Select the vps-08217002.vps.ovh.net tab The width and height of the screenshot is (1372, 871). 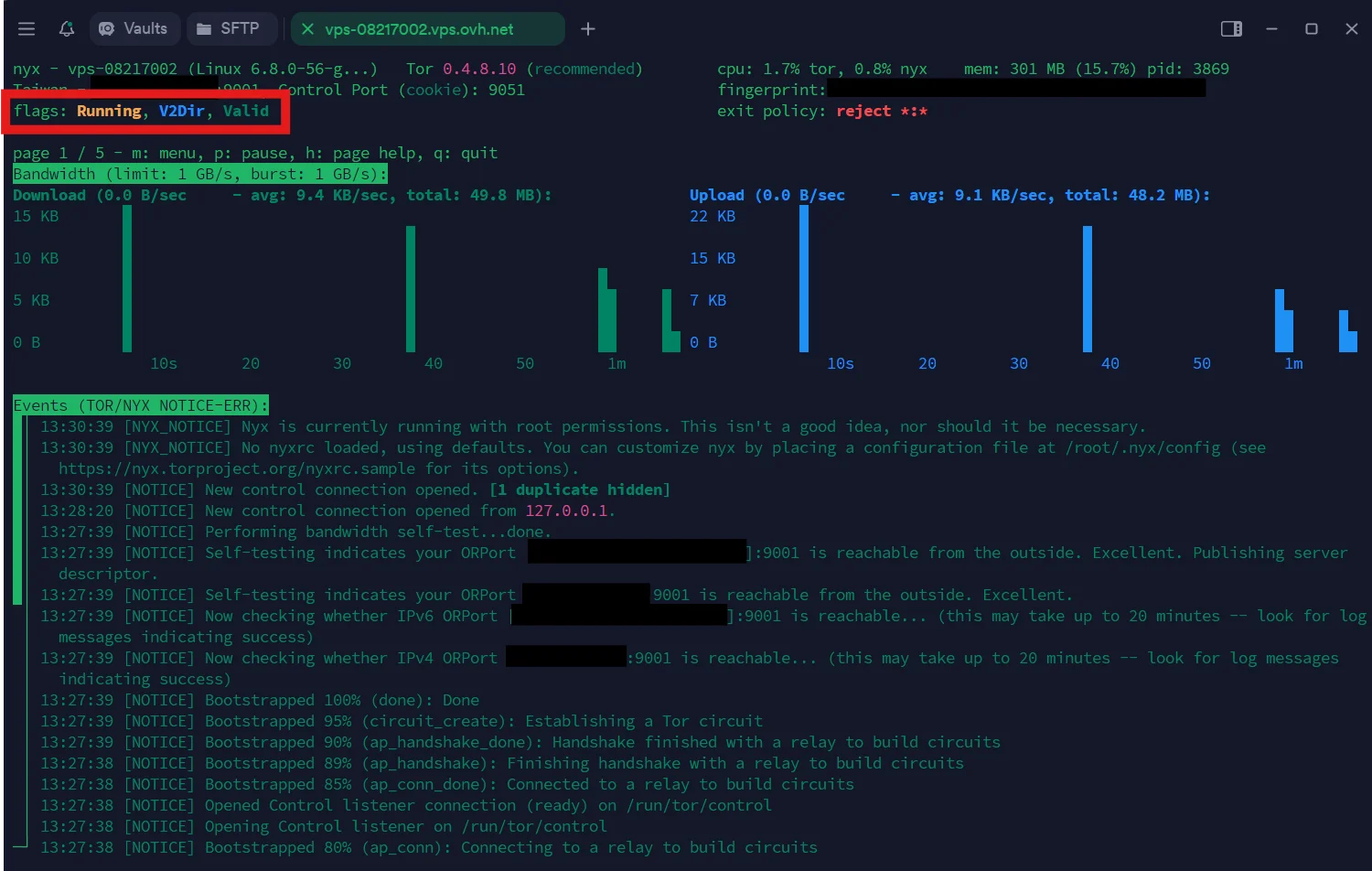419,29
